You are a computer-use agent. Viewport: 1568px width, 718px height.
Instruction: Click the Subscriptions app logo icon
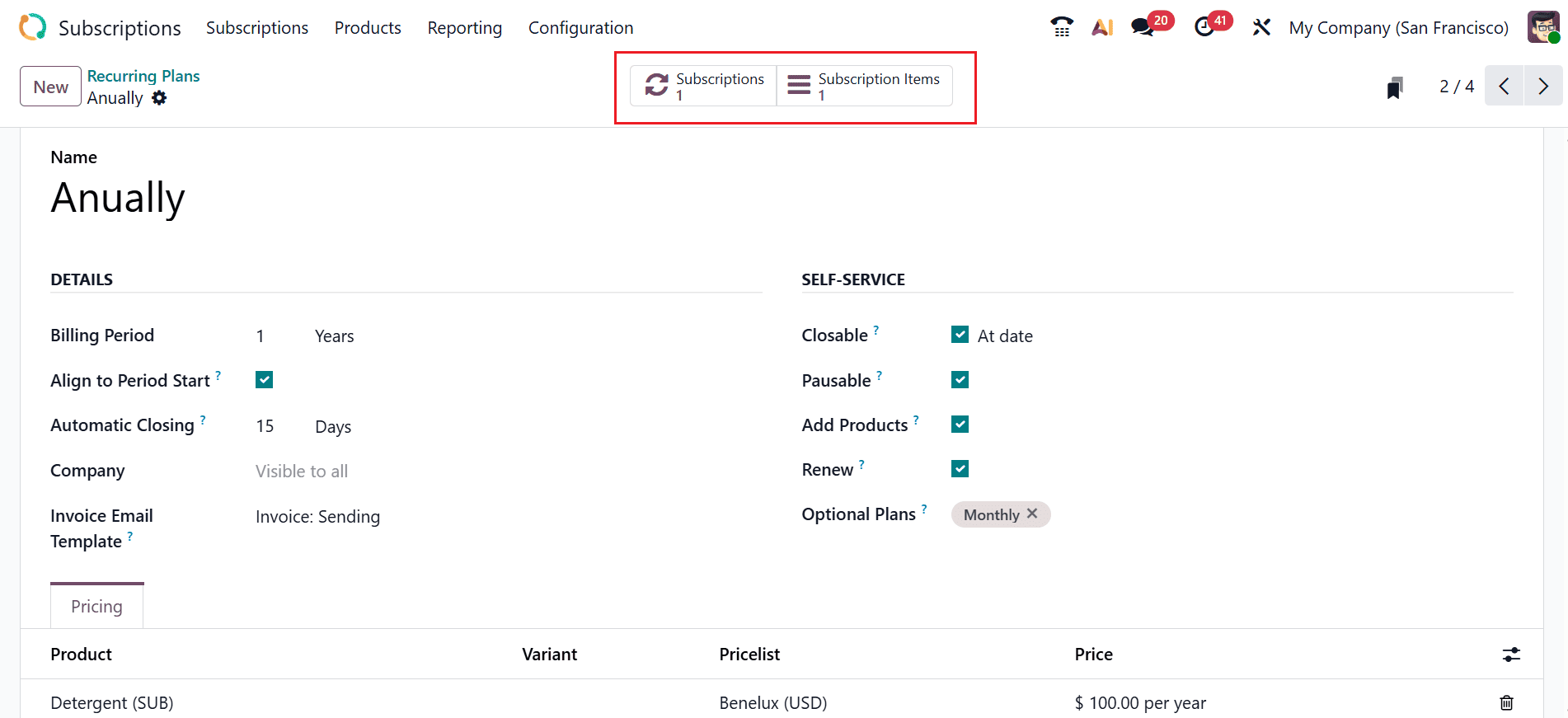pyautogui.click(x=33, y=27)
